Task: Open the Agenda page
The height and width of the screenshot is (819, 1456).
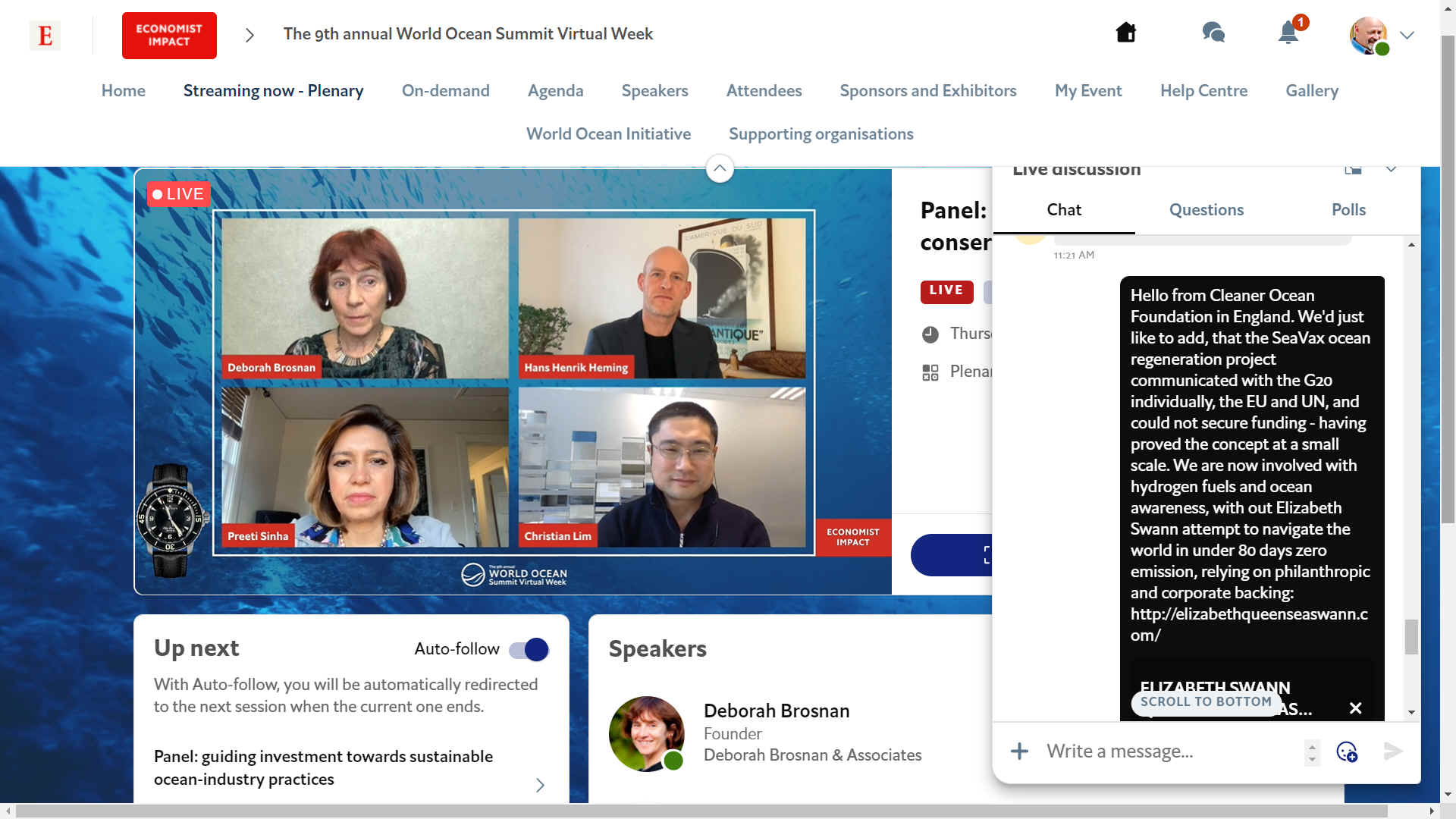Action: coord(556,90)
